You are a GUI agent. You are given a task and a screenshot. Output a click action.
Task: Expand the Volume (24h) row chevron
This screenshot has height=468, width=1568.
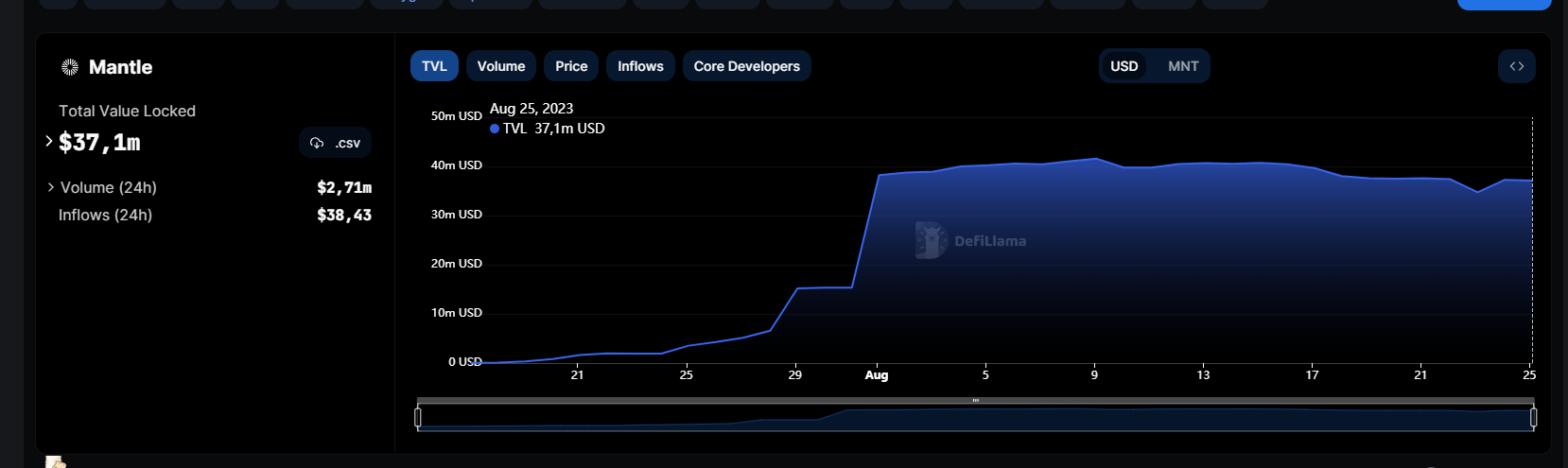point(51,187)
